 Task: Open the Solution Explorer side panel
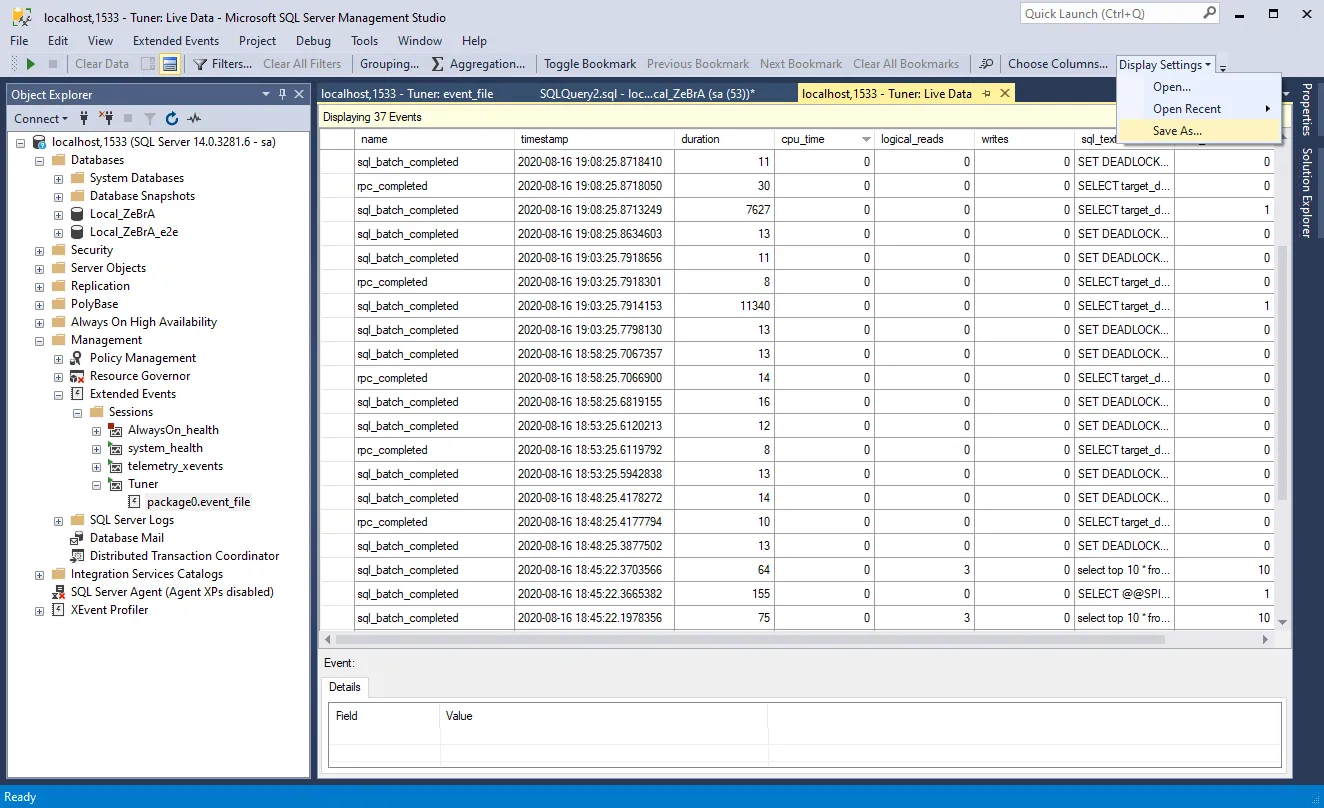[1306, 192]
